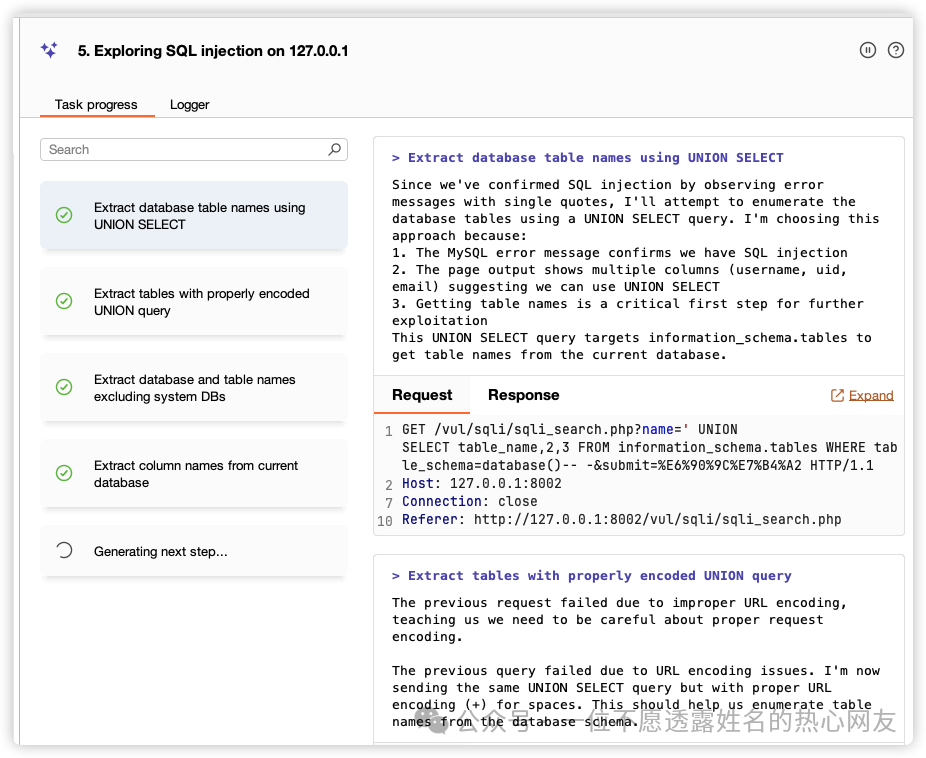The height and width of the screenshot is (758, 926).
Task: Click the 'Generating next step...' item
Action: [x=194, y=551]
